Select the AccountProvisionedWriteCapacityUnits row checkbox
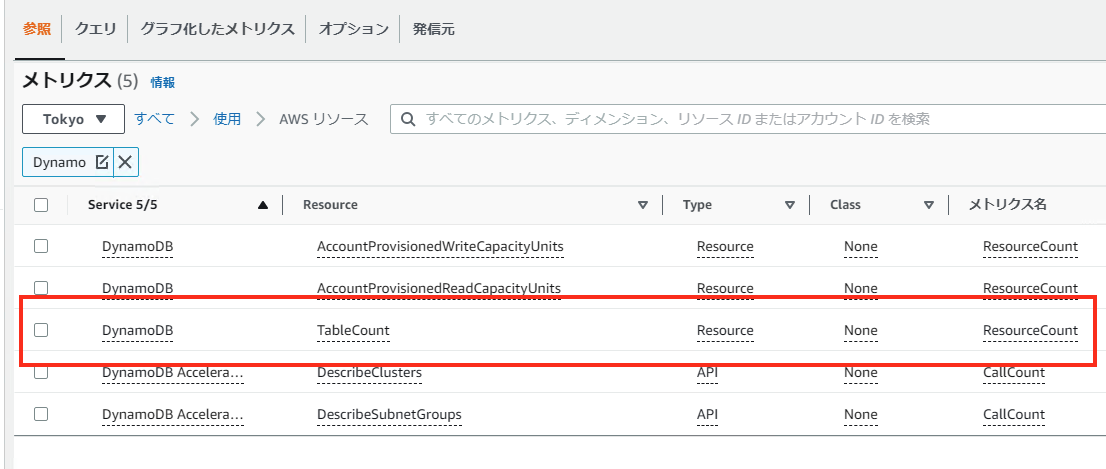The width and height of the screenshot is (1106, 469). 41,246
